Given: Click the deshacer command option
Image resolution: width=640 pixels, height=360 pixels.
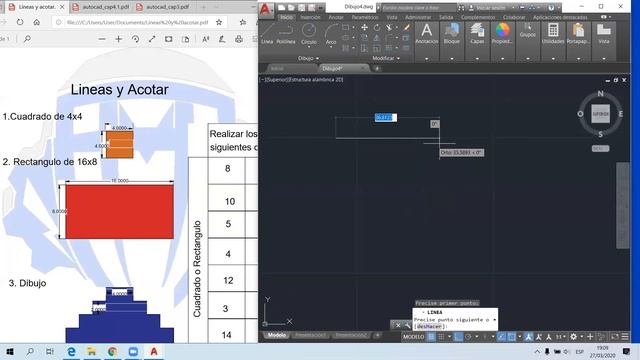Looking at the screenshot, I should pos(429,327).
